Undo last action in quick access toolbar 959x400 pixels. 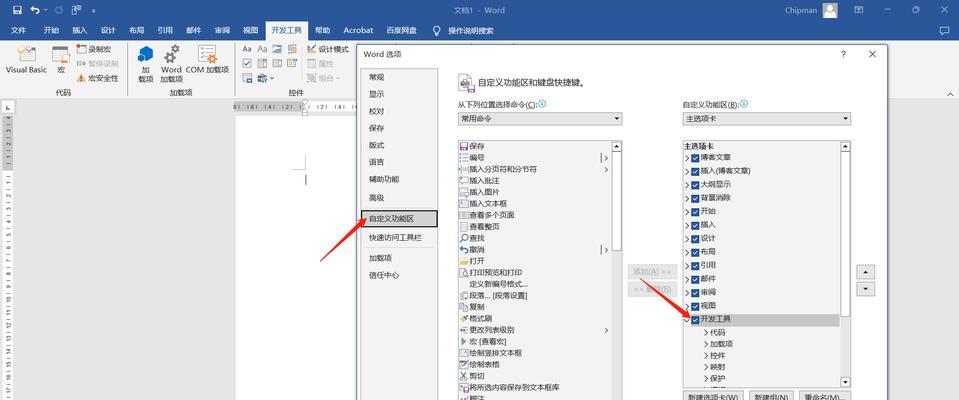click(35, 10)
